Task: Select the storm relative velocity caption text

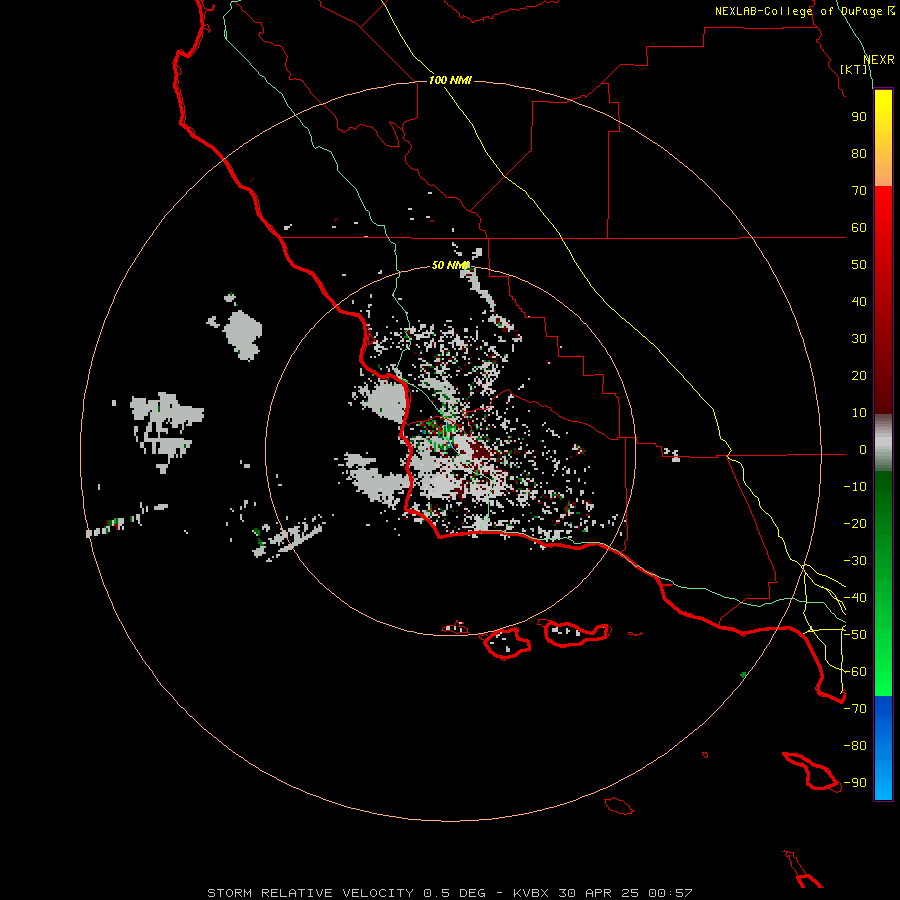Action: 450,893
